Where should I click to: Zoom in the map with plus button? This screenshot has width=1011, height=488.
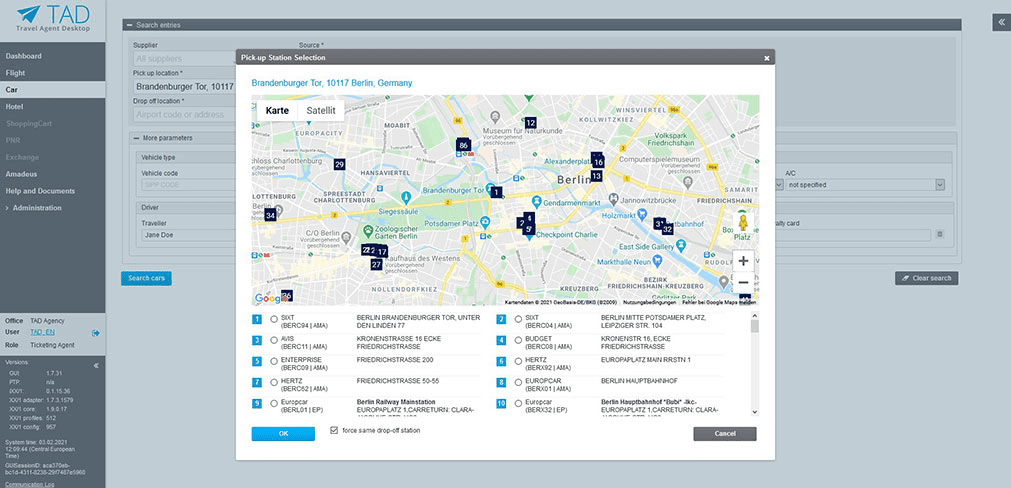tap(743, 261)
